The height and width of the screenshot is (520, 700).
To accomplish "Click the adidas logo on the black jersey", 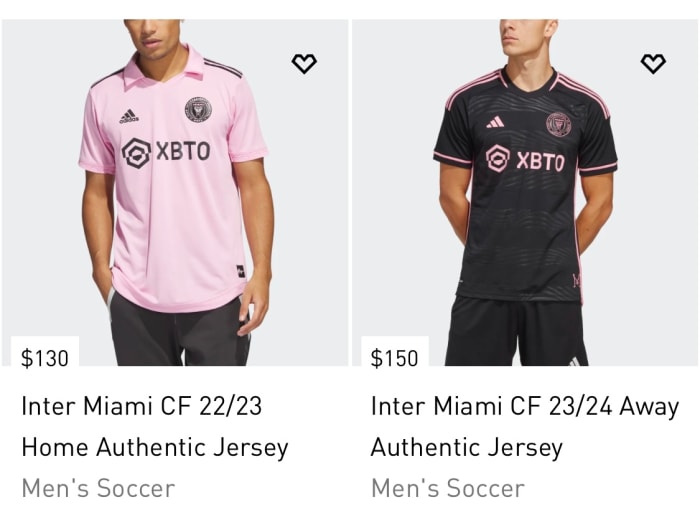I will click(x=494, y=122).
